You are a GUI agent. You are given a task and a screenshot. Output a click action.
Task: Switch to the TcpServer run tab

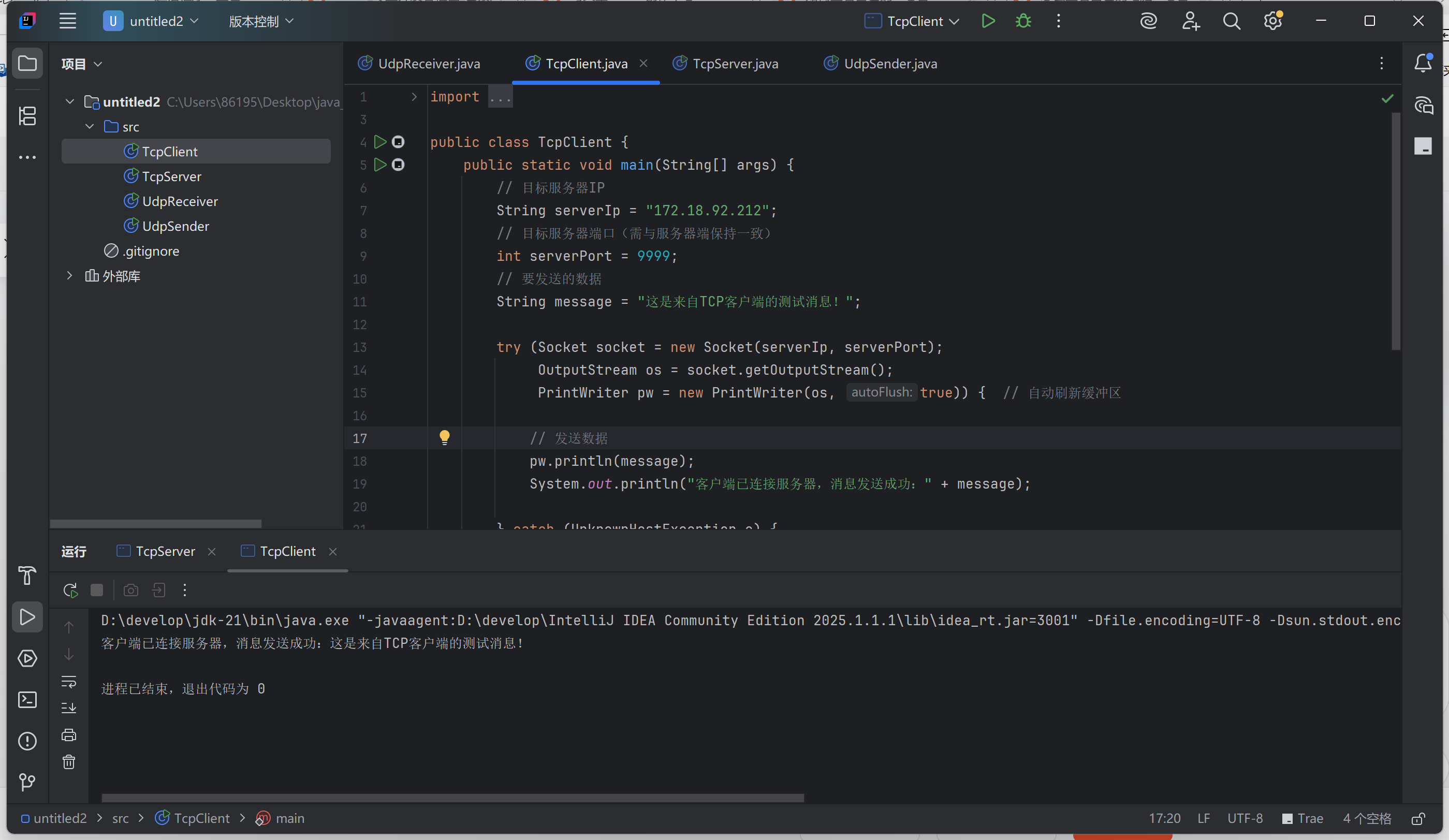point(165,551)
